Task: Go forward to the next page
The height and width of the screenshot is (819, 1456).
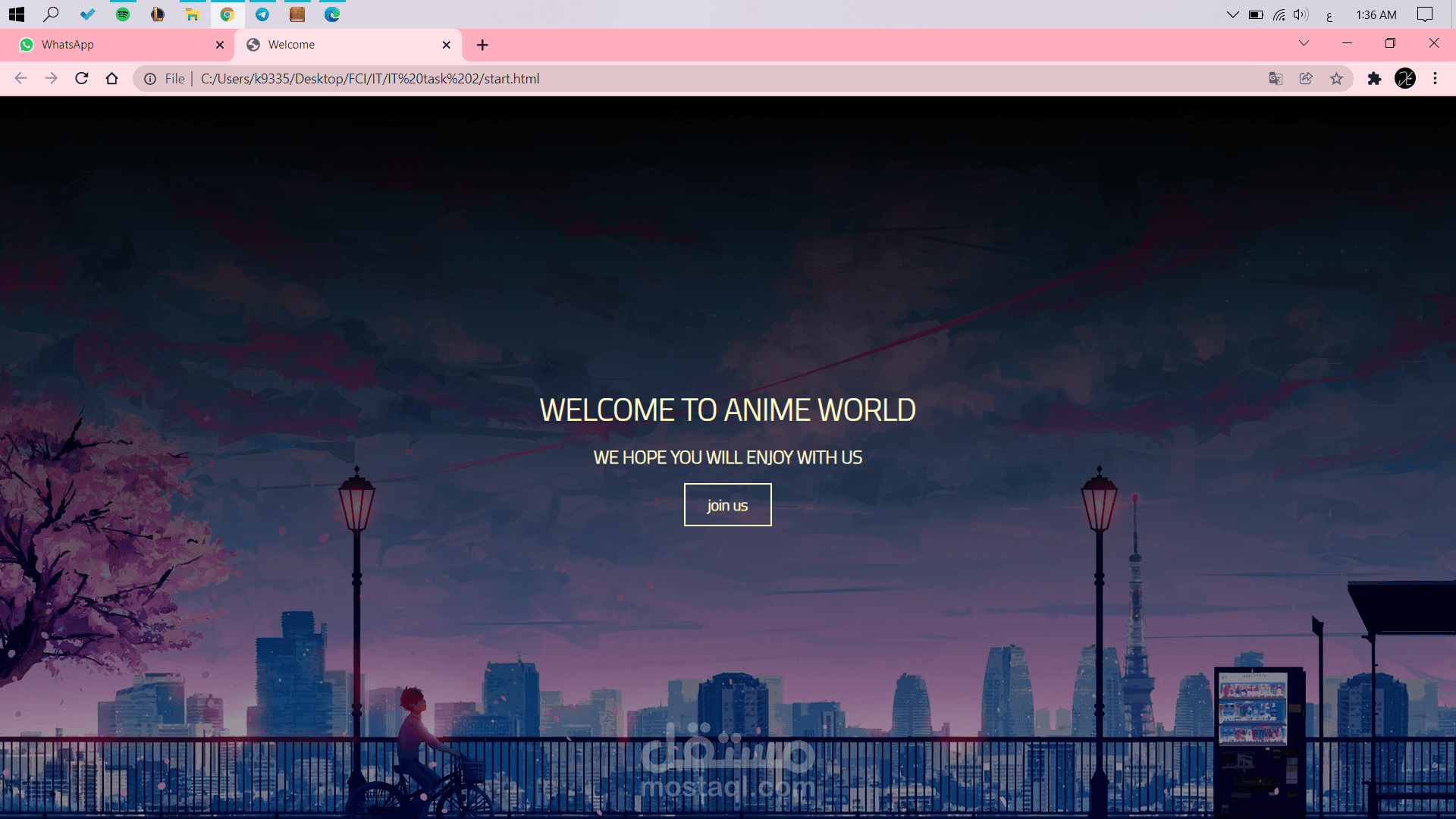Action: (51, 78)
